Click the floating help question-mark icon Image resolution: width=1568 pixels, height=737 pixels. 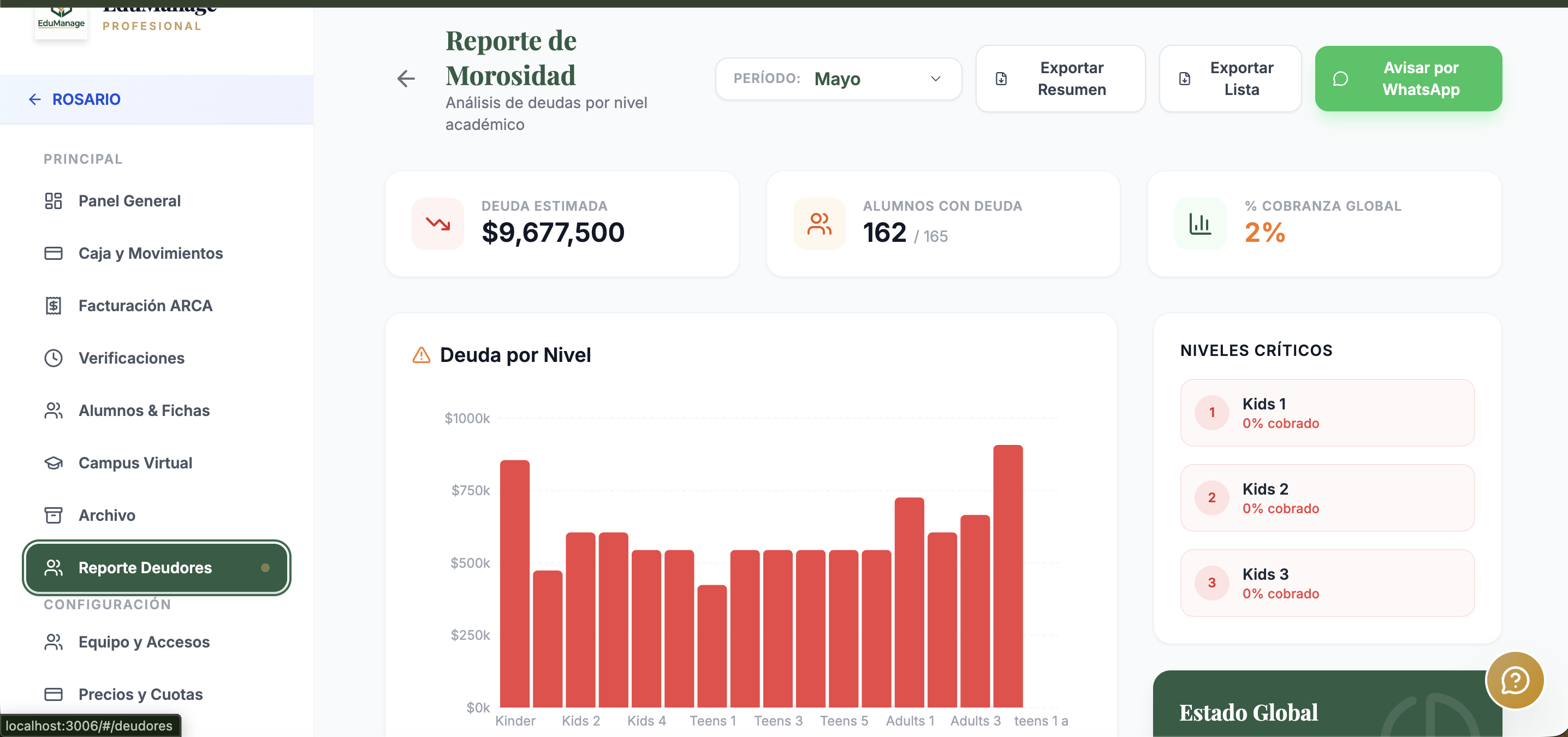pos(1514,680)
